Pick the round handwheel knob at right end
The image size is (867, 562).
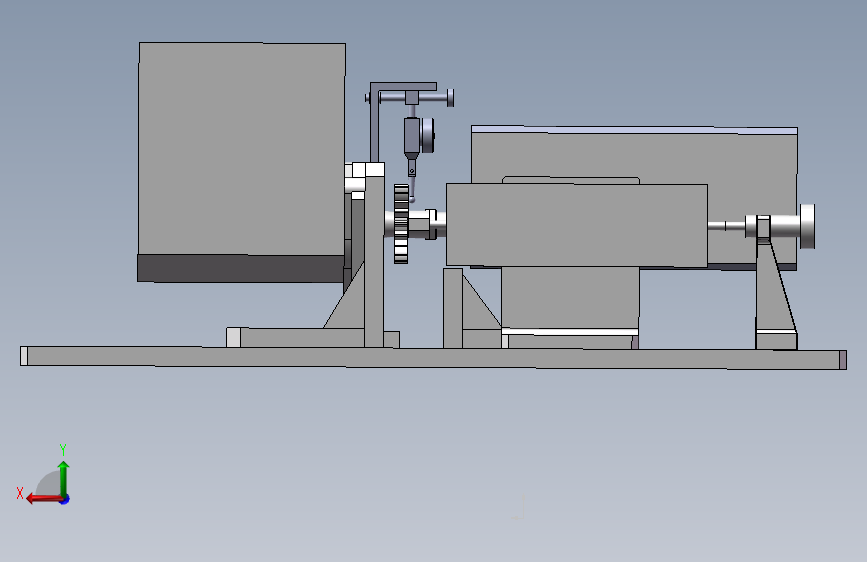(807, 226)
